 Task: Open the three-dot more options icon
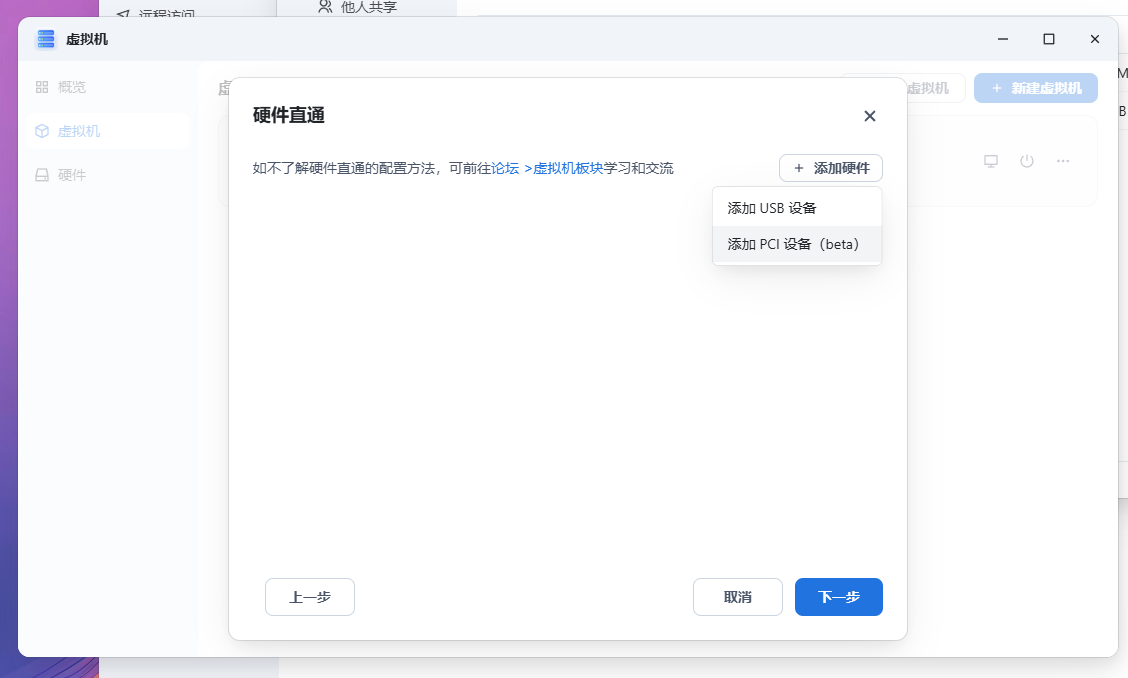[1063, 161]
